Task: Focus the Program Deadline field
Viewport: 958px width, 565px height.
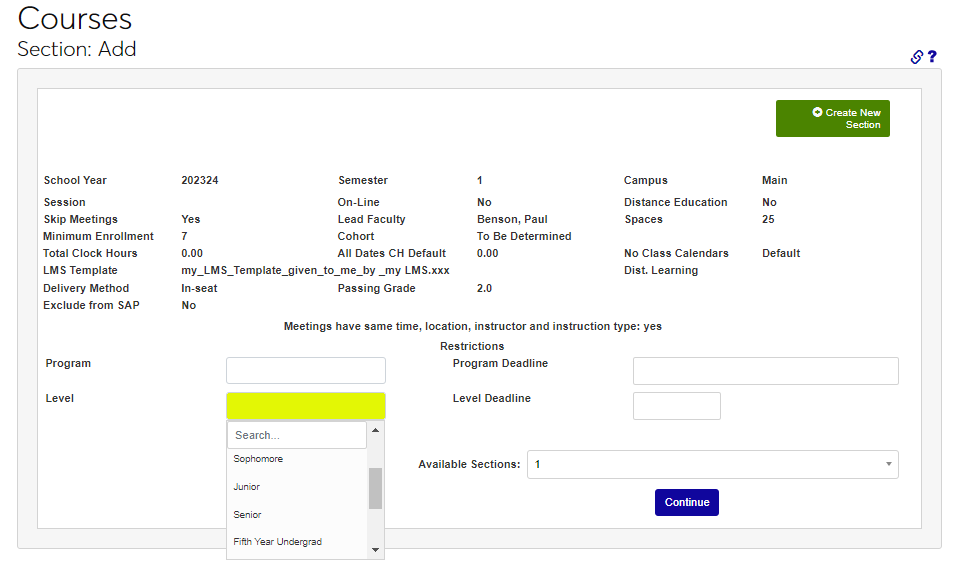Action: [x=765, y=370]
